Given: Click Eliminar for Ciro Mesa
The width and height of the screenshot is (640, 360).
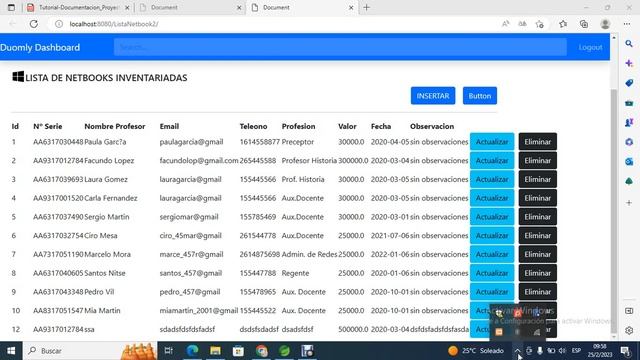Looking at the screenshot, I should point(538,236).
